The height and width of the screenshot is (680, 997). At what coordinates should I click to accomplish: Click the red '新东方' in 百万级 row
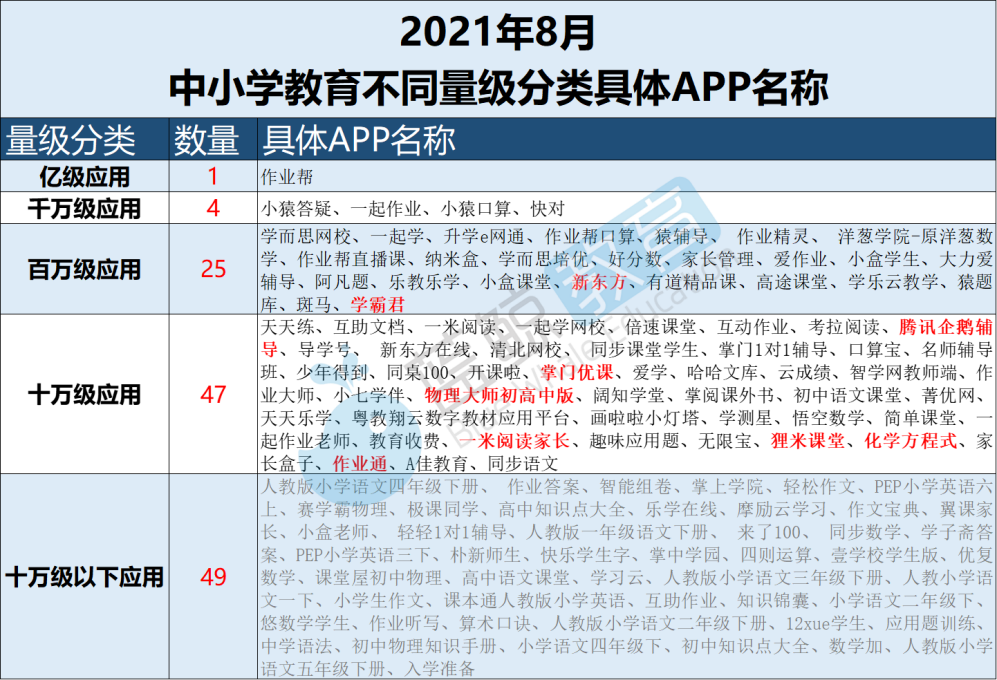[x=599, y=282]
